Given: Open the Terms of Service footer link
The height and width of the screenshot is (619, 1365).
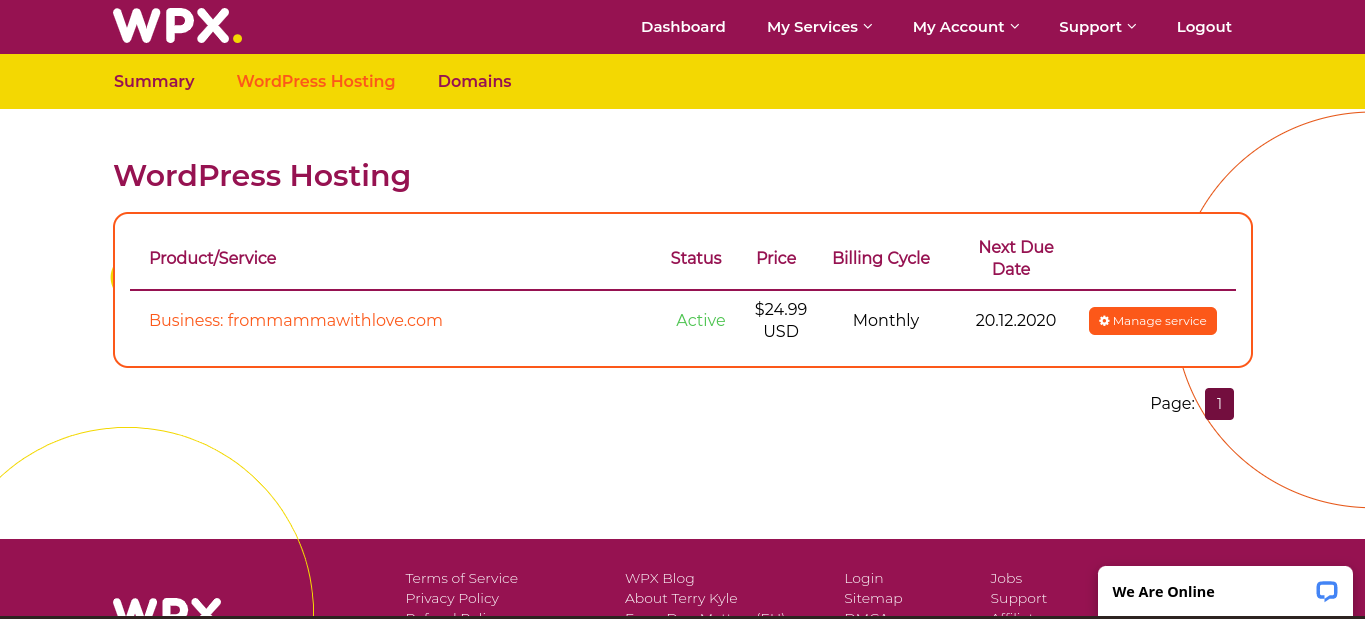Looking at the screenshot, I should [x=462, y=578].
